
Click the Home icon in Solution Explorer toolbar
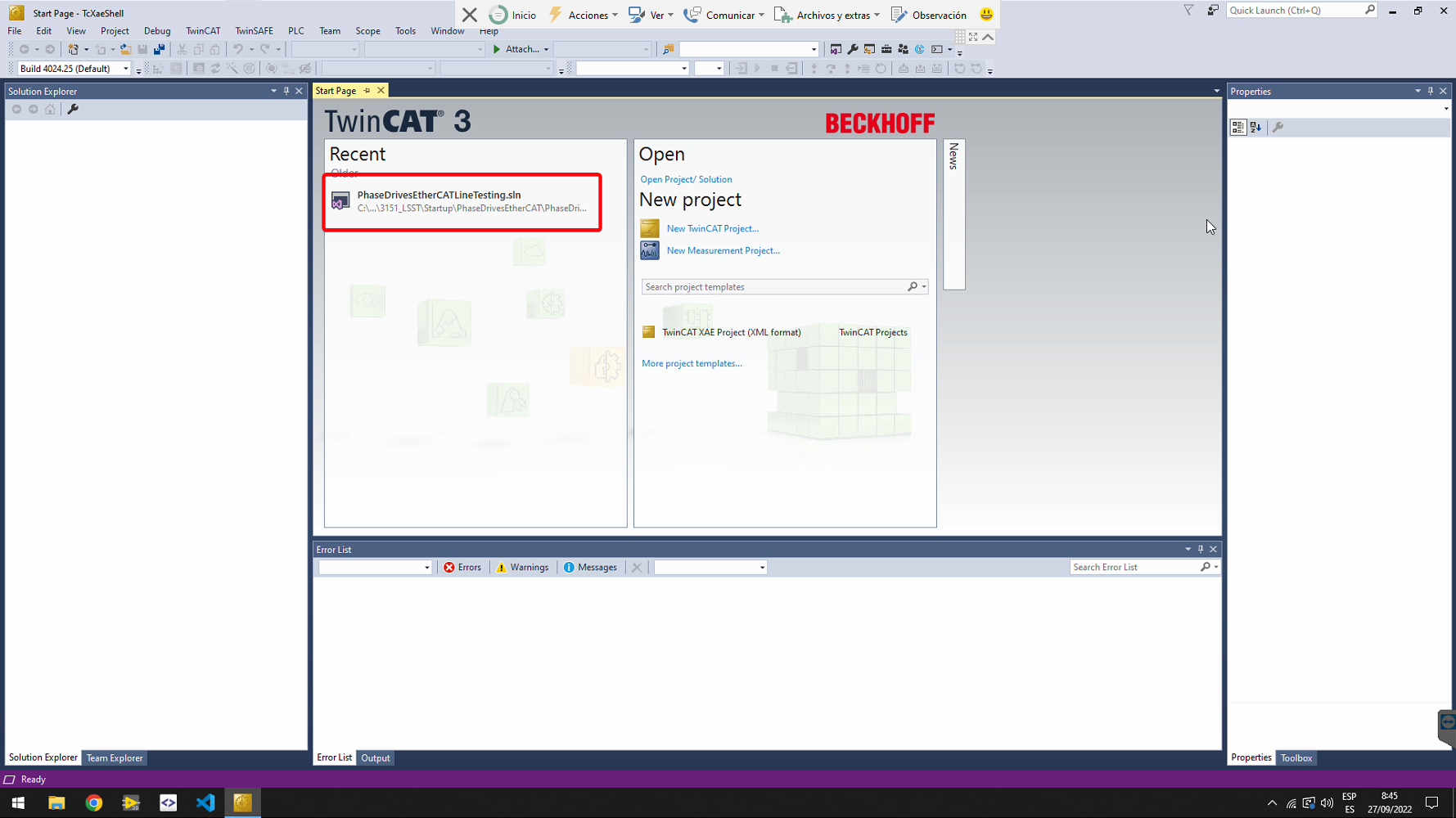tap(50, 109)
